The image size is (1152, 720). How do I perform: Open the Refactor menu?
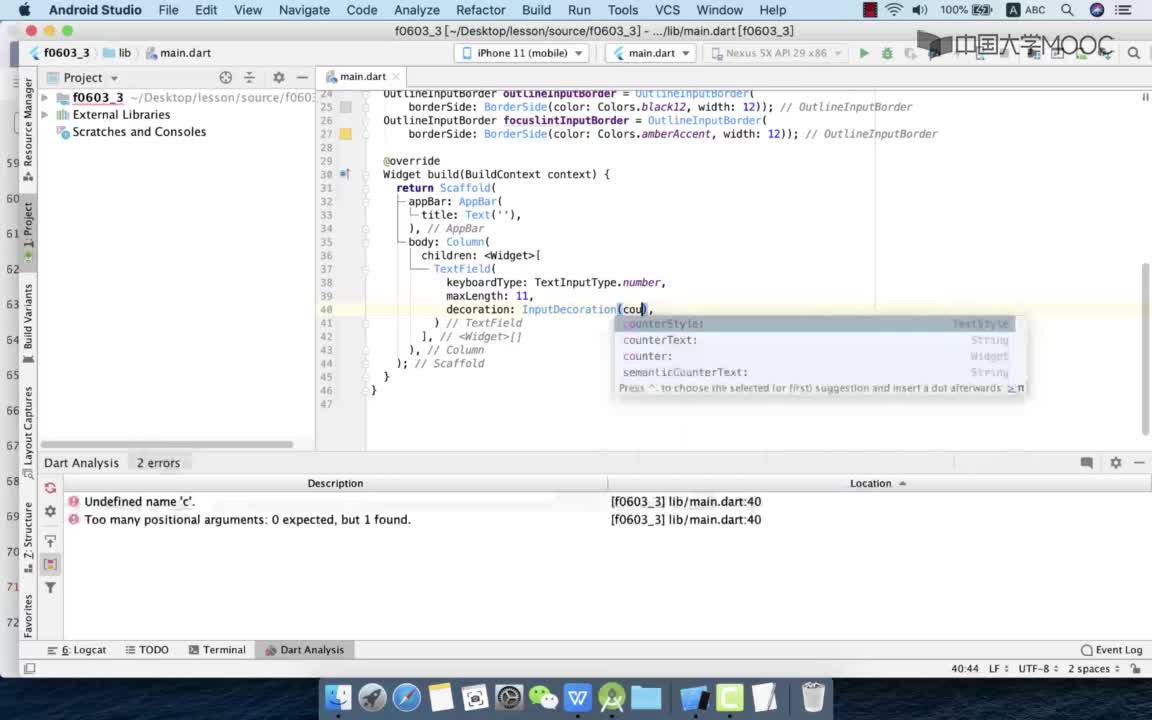(x=480, y=10)
